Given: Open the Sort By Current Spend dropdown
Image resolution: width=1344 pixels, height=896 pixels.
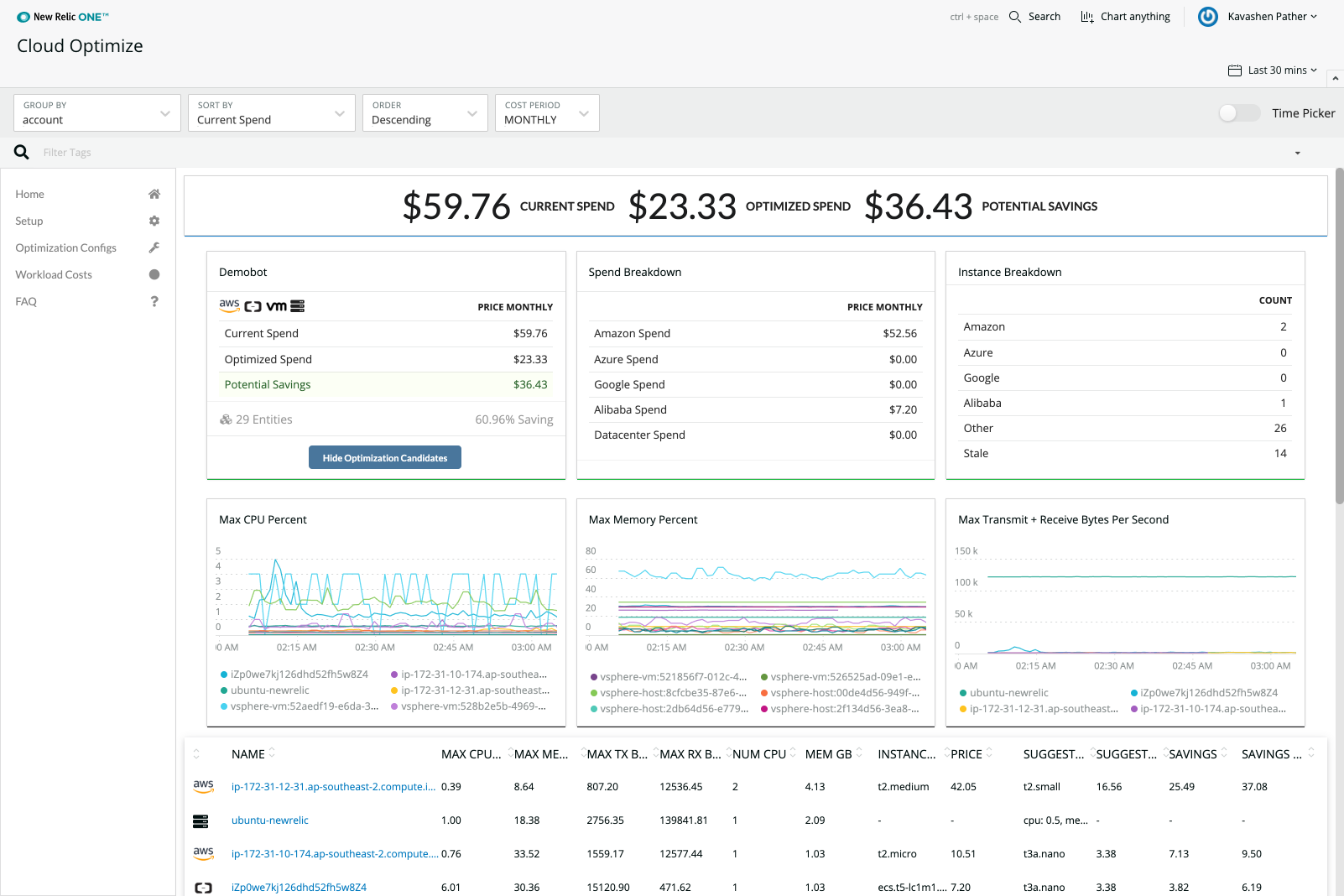Looking at the screenshot, I should point(272,112).
